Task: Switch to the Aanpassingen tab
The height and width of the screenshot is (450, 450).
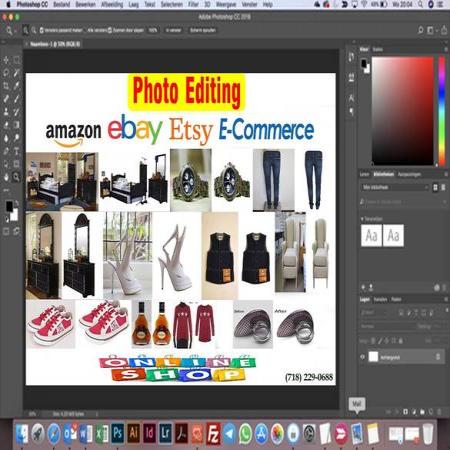Action: 409,174
